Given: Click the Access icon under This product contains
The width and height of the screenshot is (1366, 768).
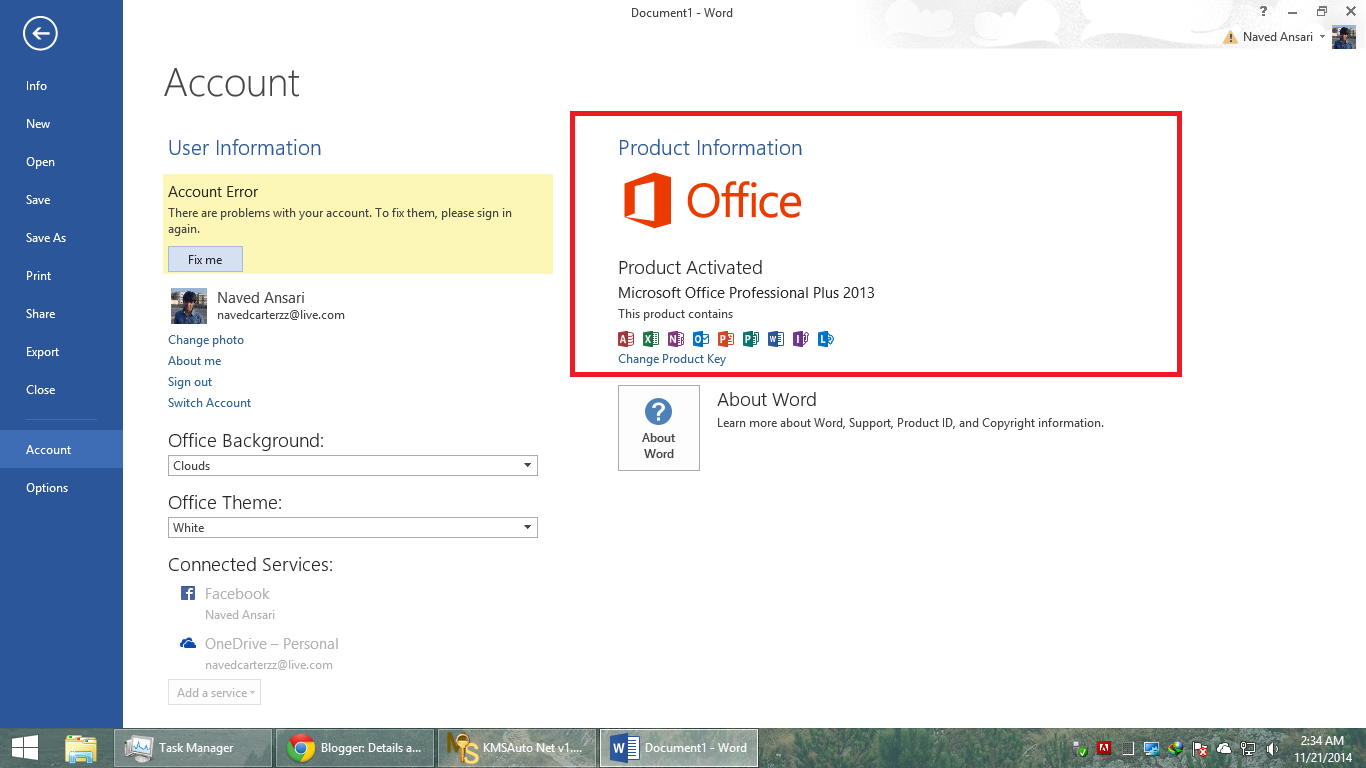Looking at the screenshot, I should coord(626,339).
